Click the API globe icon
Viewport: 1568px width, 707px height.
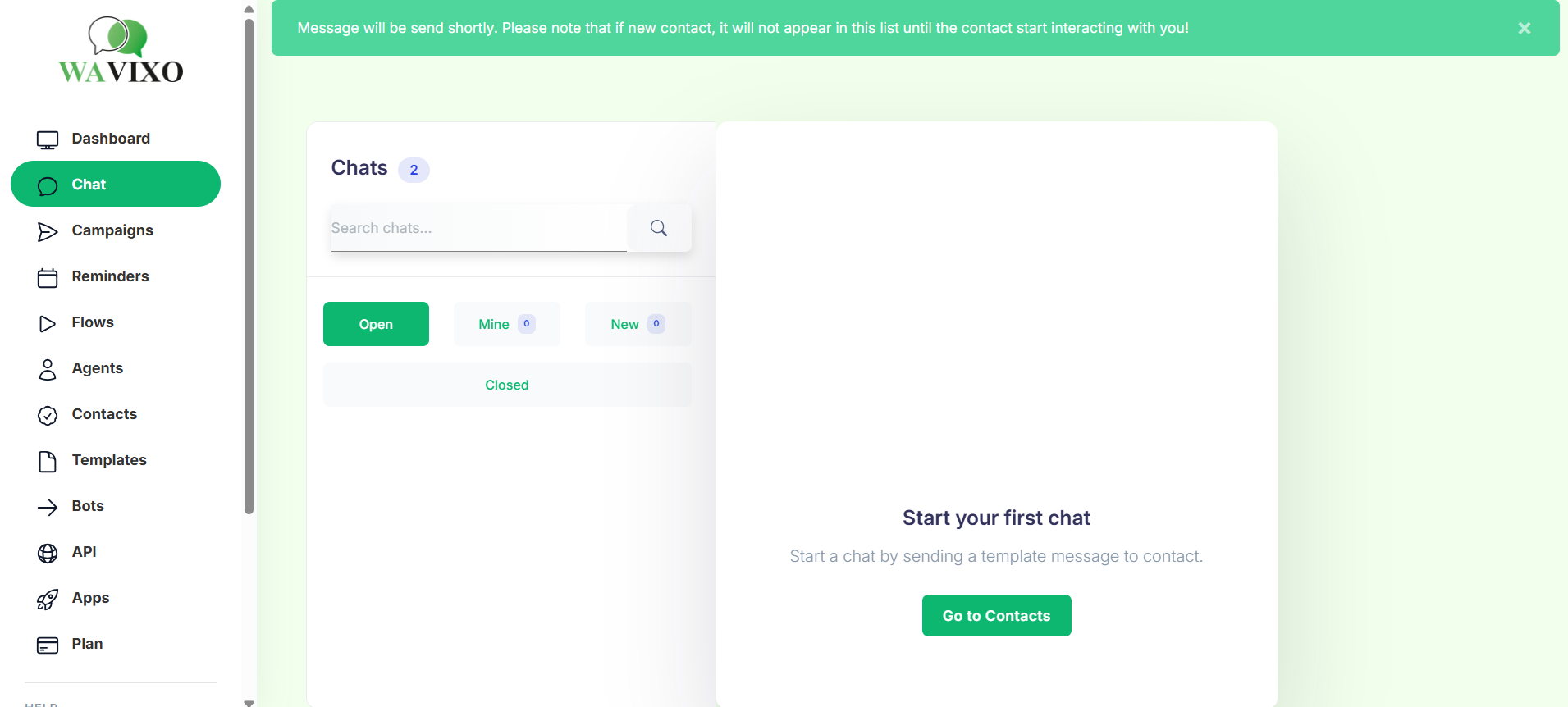click(x=48, y=554)
